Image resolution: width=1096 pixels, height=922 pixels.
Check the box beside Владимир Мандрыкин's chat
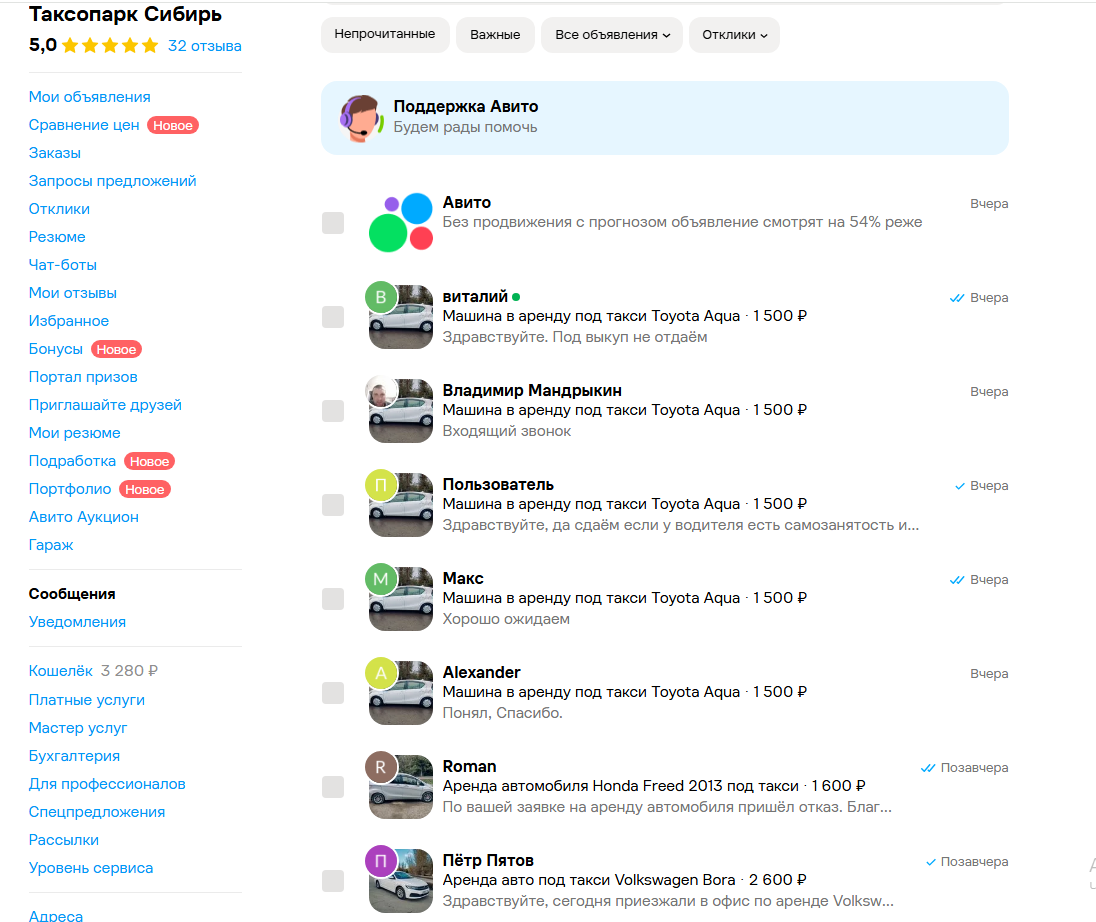coord(333,411)
